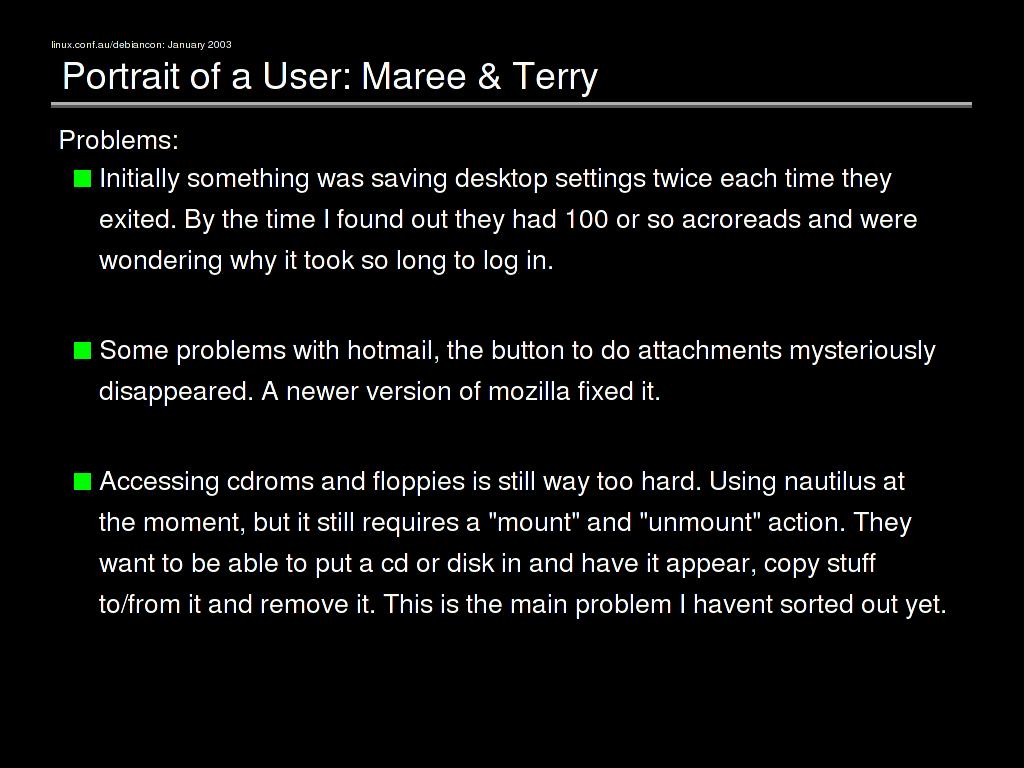The height and width of the screenshot is (768, 1024).
Task: Click the "Problems:" heading
Action: click(118, 140)
